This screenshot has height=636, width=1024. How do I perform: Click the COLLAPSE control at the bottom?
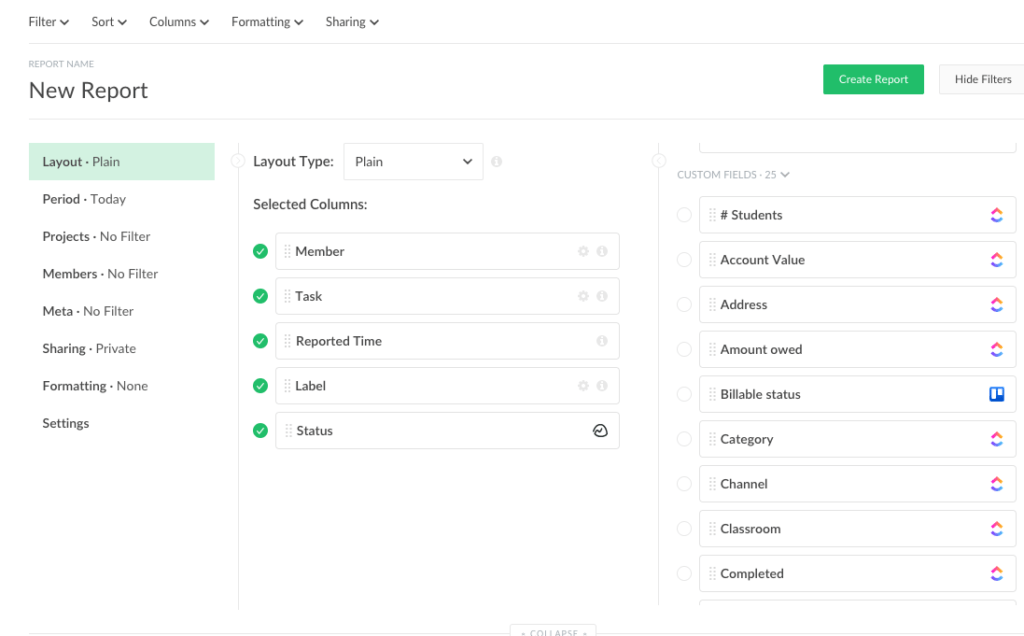tap(553, 631)
